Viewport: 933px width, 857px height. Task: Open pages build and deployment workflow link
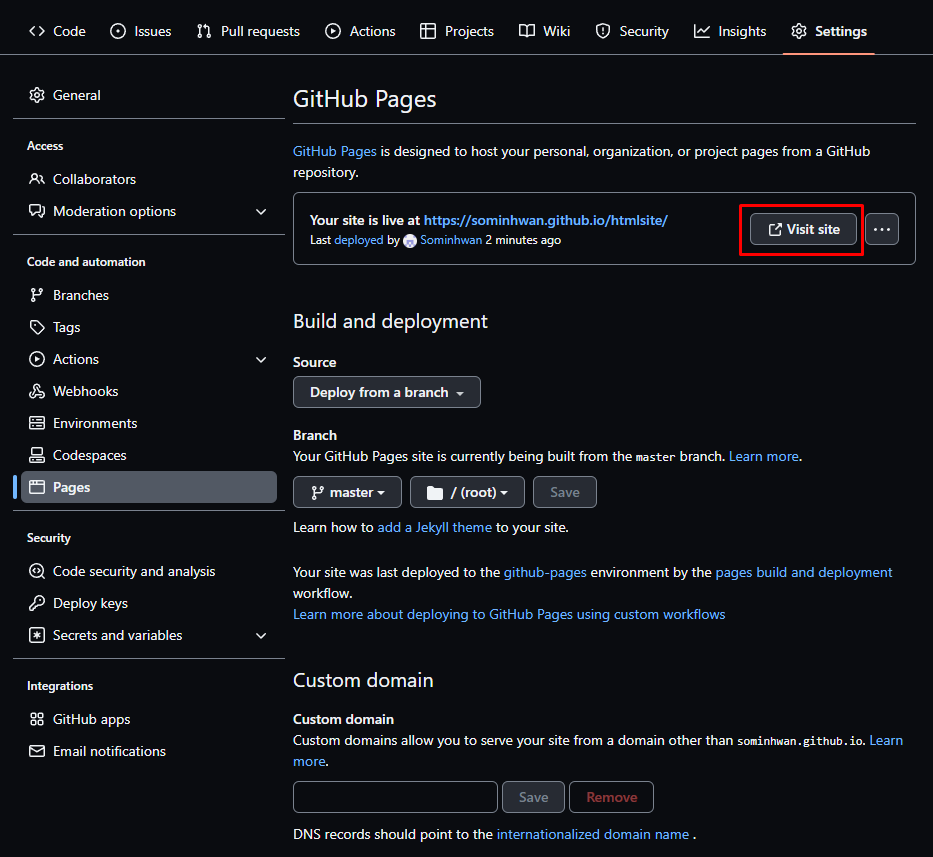click(x=804, y=573)
